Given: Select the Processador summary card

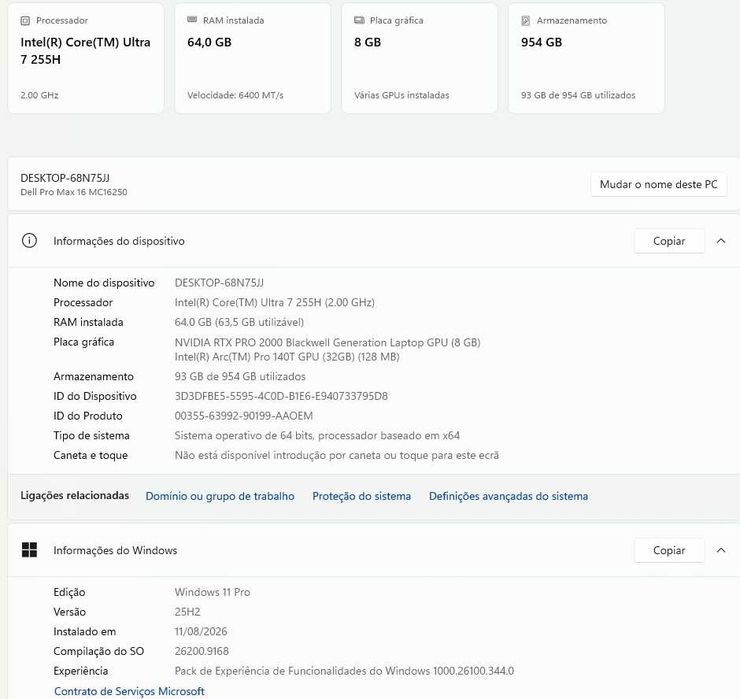Looking at the screenshot, I should point(86,58).
